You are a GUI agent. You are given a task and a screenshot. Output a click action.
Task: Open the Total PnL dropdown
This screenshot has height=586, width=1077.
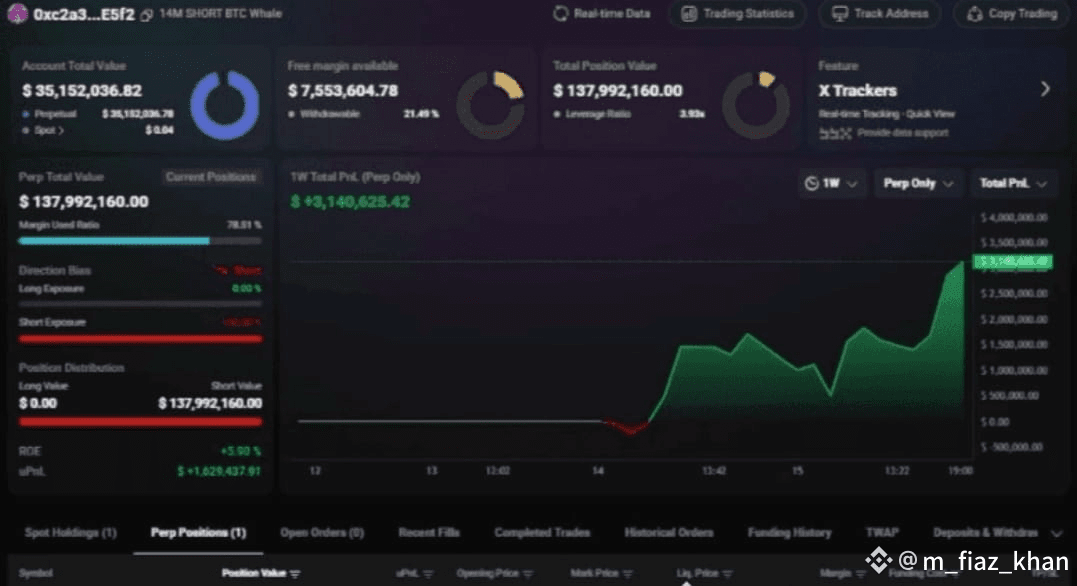click(1012, 183)
